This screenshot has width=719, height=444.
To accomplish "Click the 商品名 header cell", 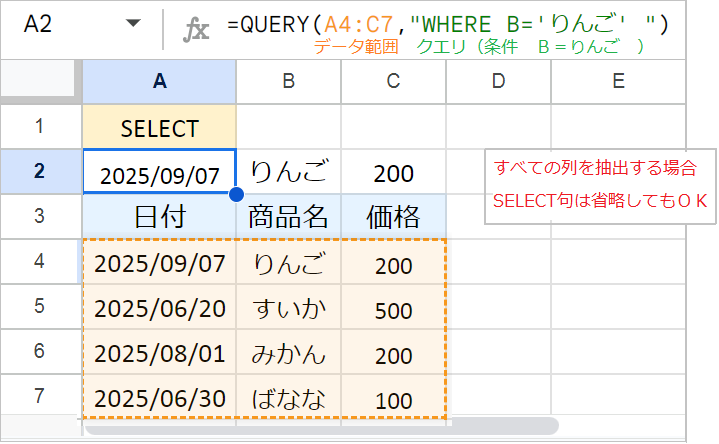I will pos(288,216).
